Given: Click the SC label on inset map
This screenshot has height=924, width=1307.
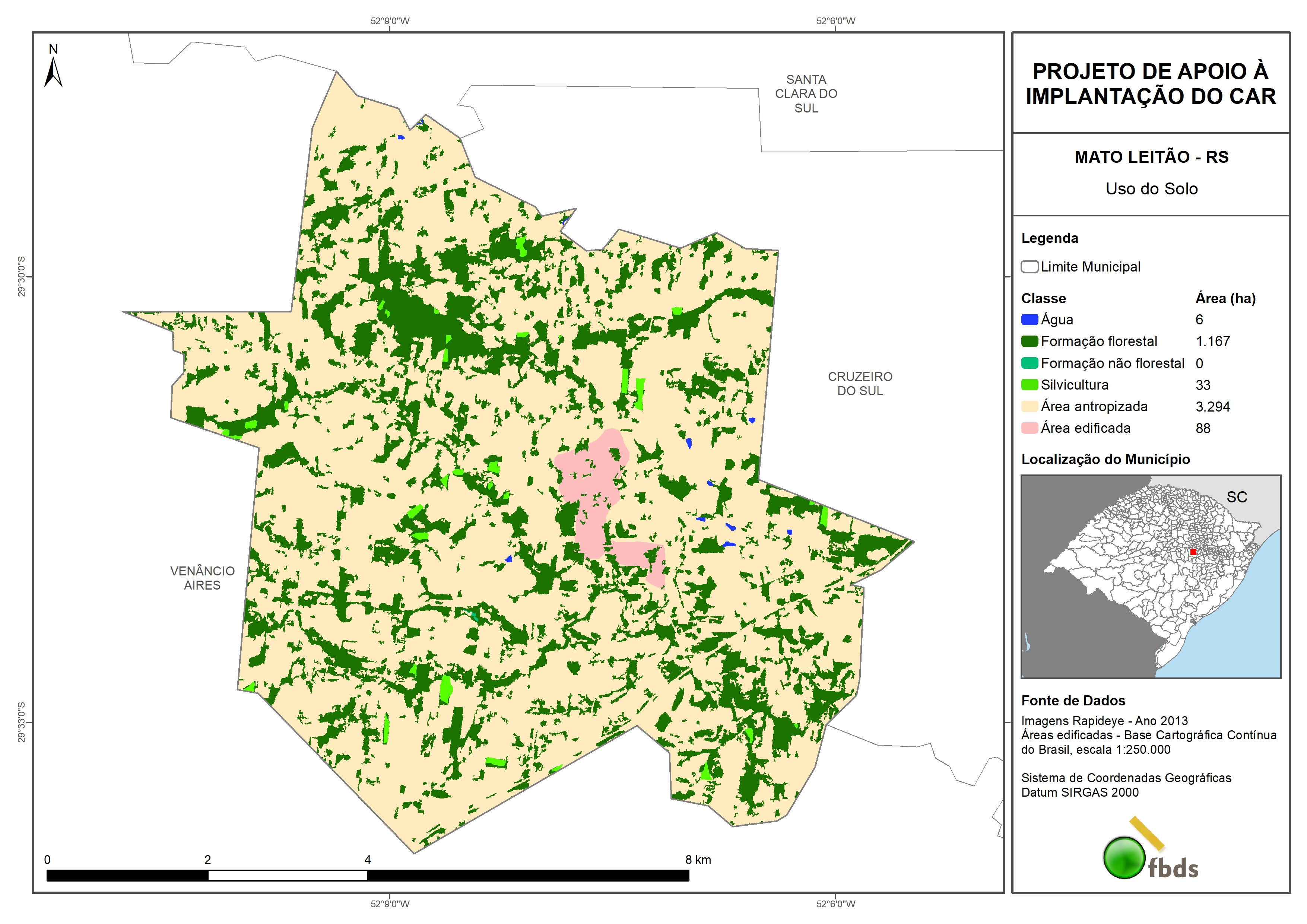Looking at the screenshot, I should [x=1236, y=497].
